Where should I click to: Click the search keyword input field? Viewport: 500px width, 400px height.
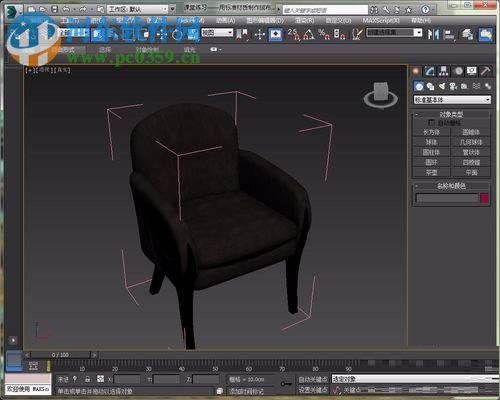[x=324, y=10]
